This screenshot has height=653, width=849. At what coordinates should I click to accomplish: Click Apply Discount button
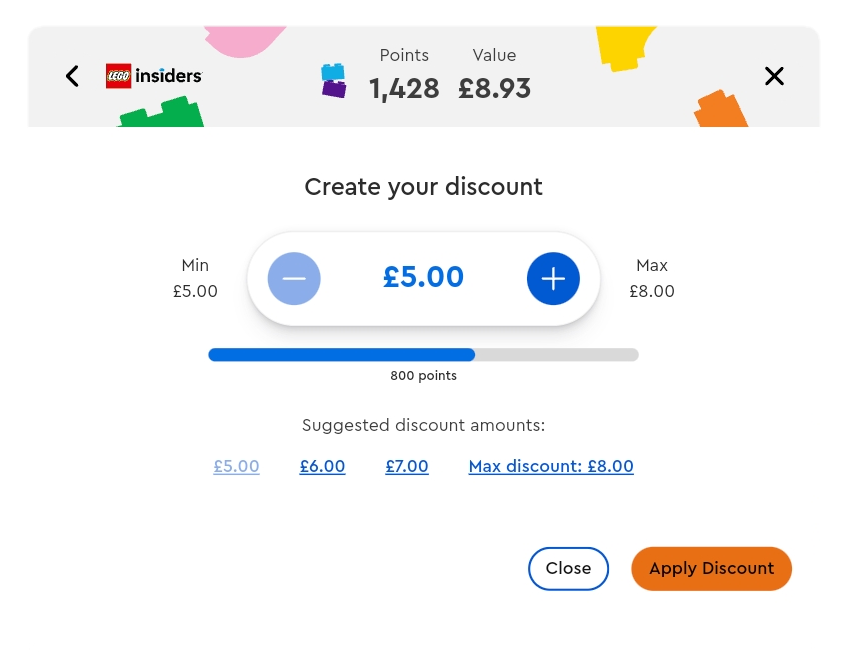coord(711,568)
